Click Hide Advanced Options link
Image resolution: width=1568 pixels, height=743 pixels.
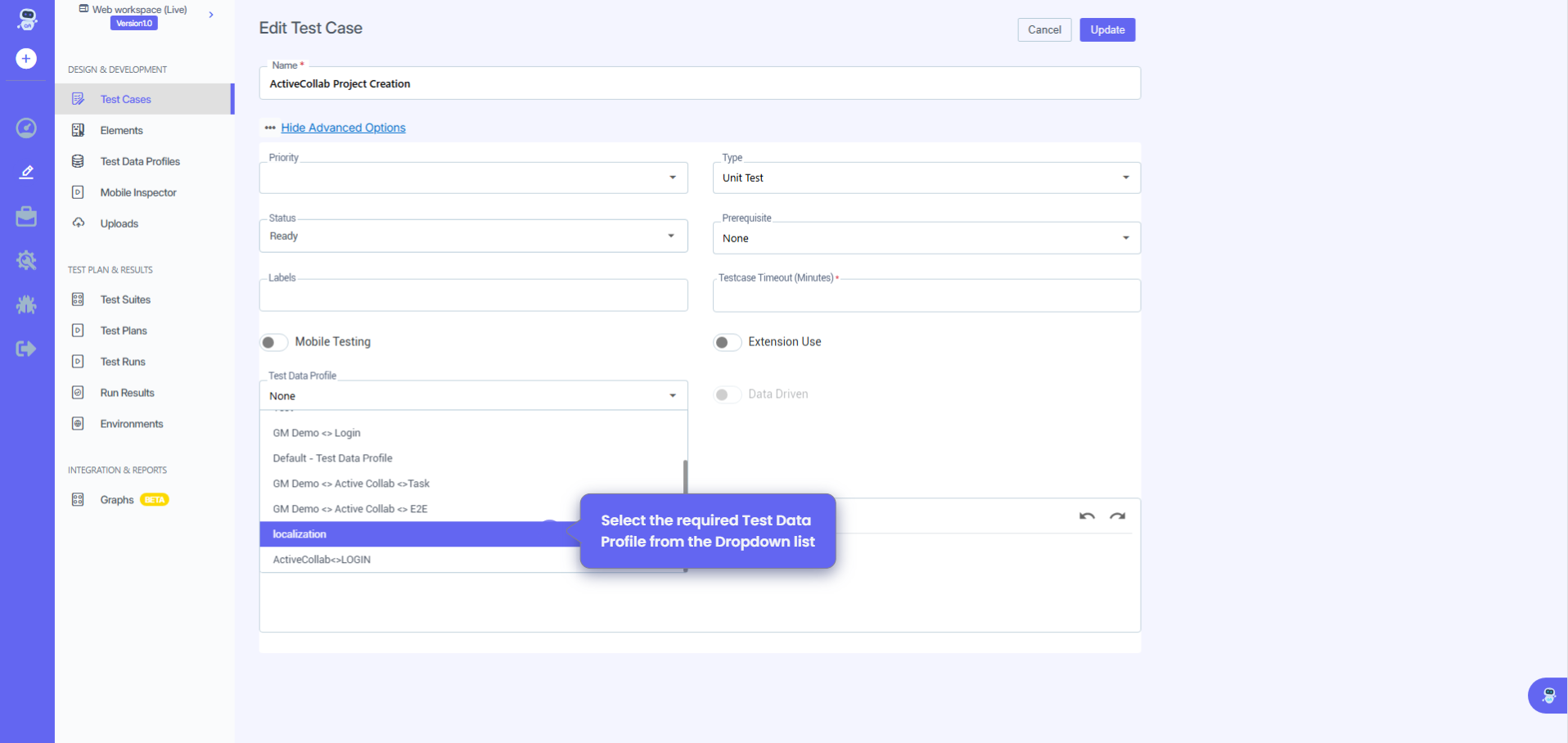coord(343,128)
